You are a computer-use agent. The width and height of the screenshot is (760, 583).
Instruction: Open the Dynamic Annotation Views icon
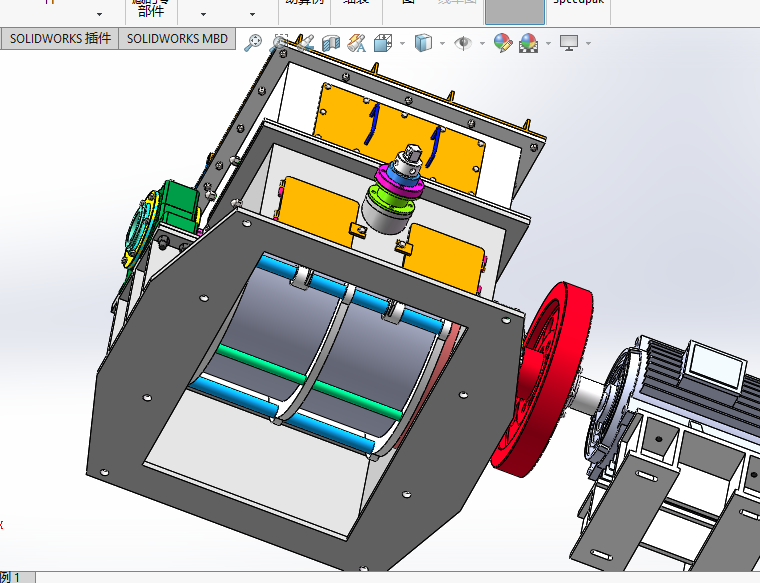(x=357, y=43)
